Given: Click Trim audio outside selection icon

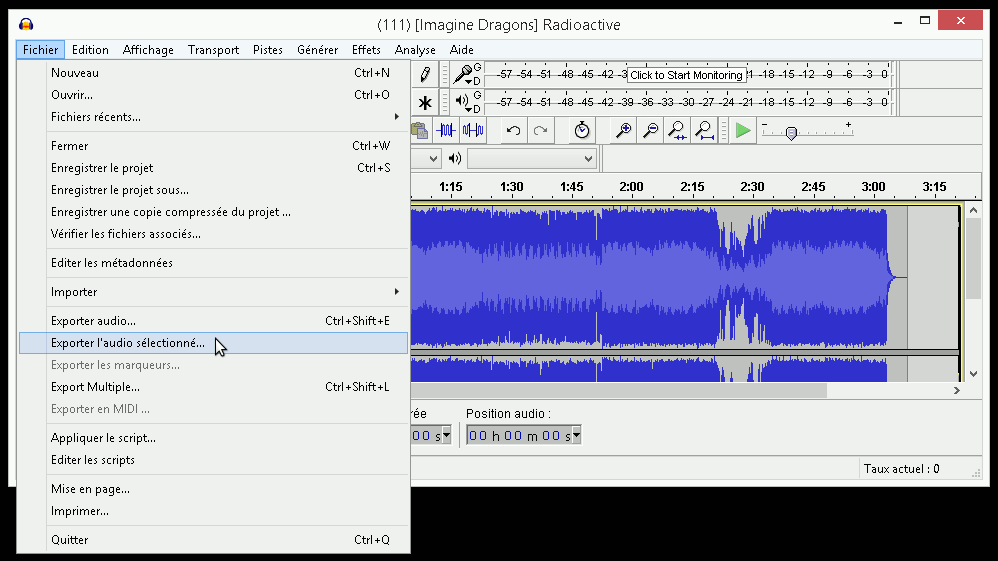Looking at the screenshot, I should pos(446,131).
